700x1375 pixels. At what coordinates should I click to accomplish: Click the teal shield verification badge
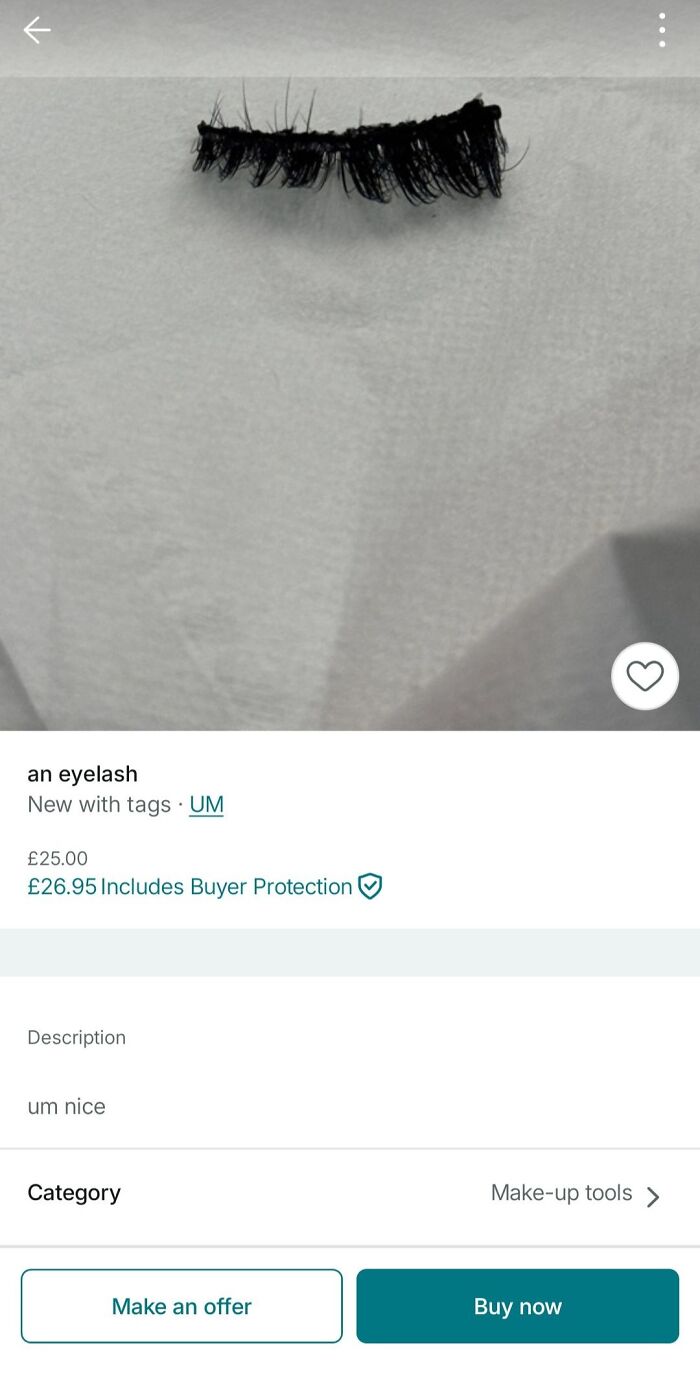pyautogui.click(x=370, y=887)
